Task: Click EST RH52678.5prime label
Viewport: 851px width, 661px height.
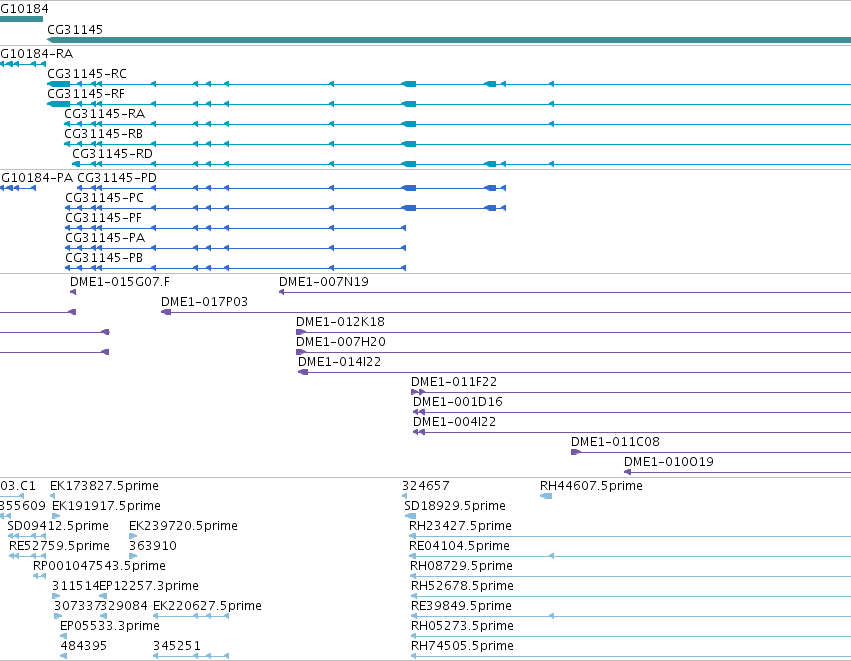Action: point(462,586)
